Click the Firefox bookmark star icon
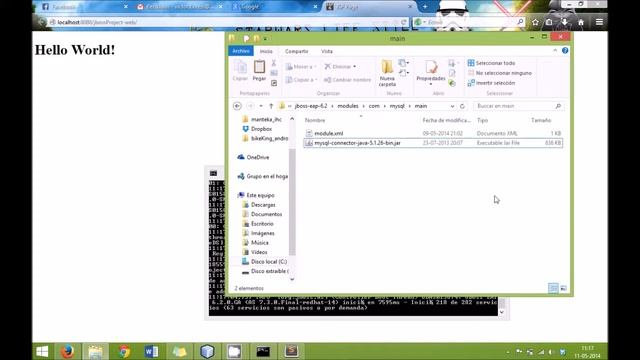This screenshot has height=360, width=640. (x=536, y=22)
